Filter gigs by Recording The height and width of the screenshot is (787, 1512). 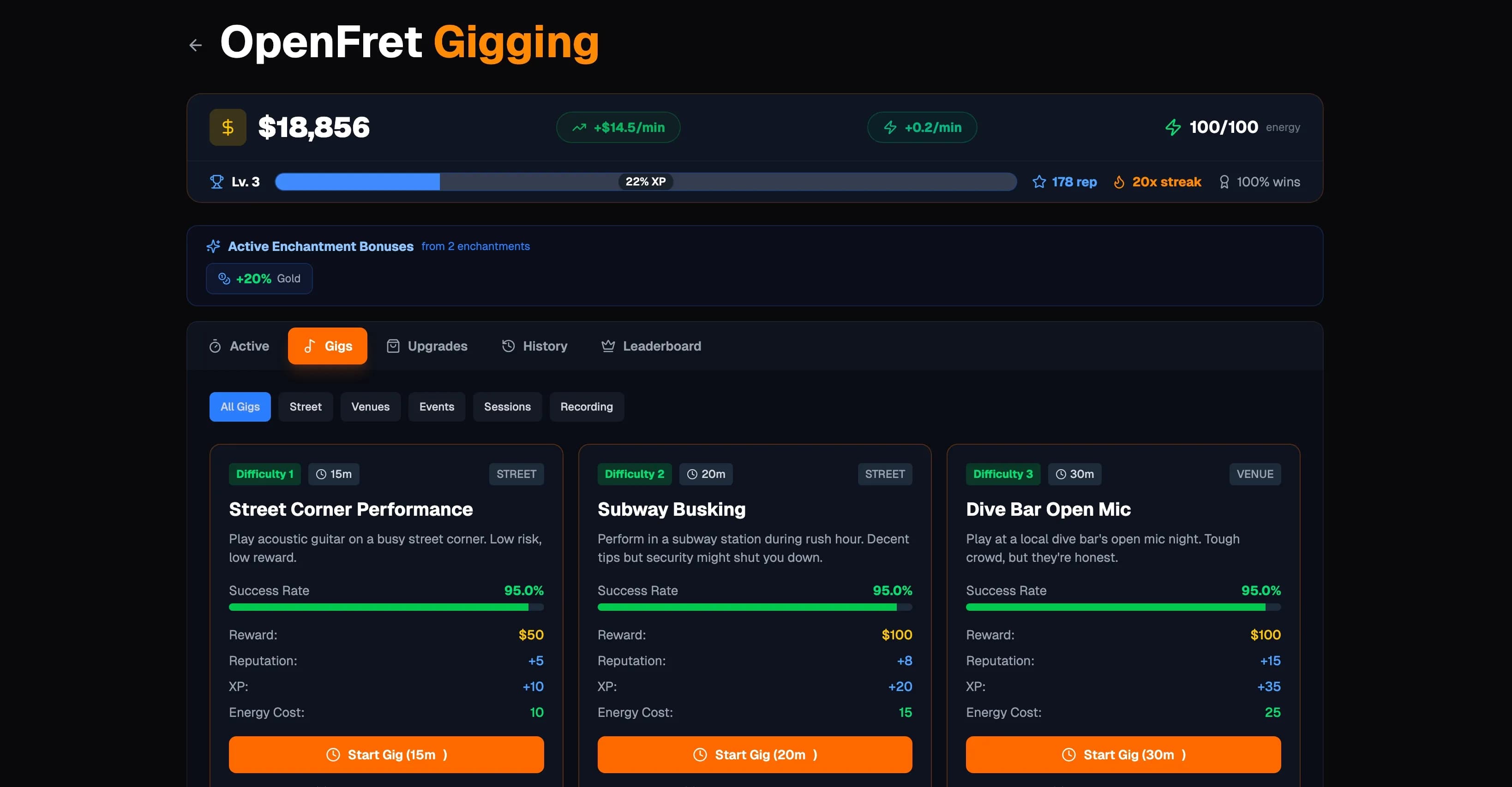[587, 407]
